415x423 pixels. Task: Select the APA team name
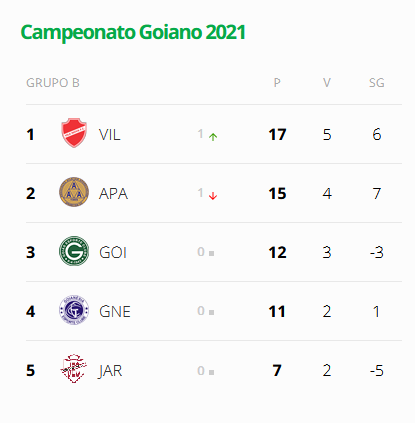(113, 194)
